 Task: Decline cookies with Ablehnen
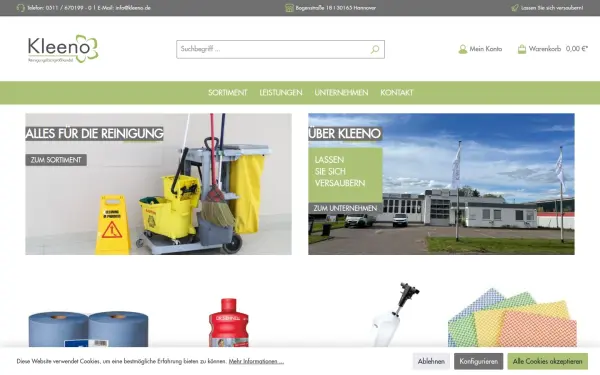(x=431, y=361)
